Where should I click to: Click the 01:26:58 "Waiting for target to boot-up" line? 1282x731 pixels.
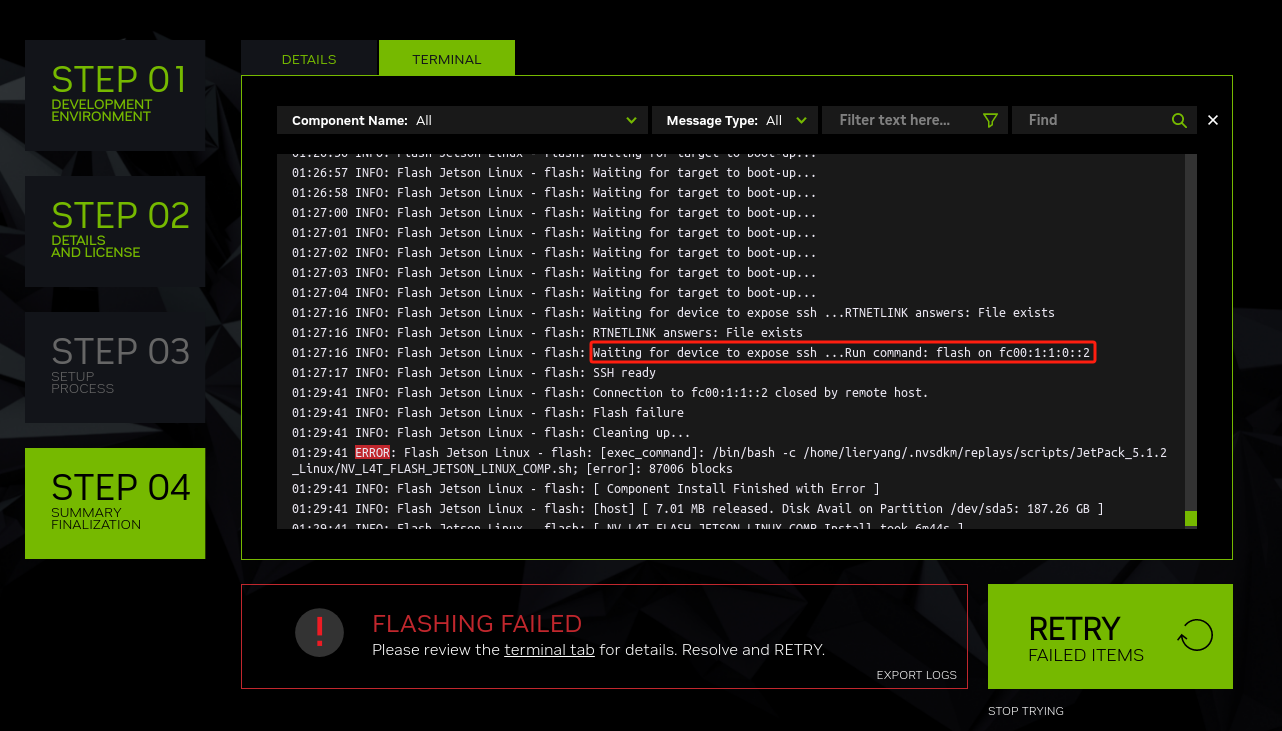554,193
